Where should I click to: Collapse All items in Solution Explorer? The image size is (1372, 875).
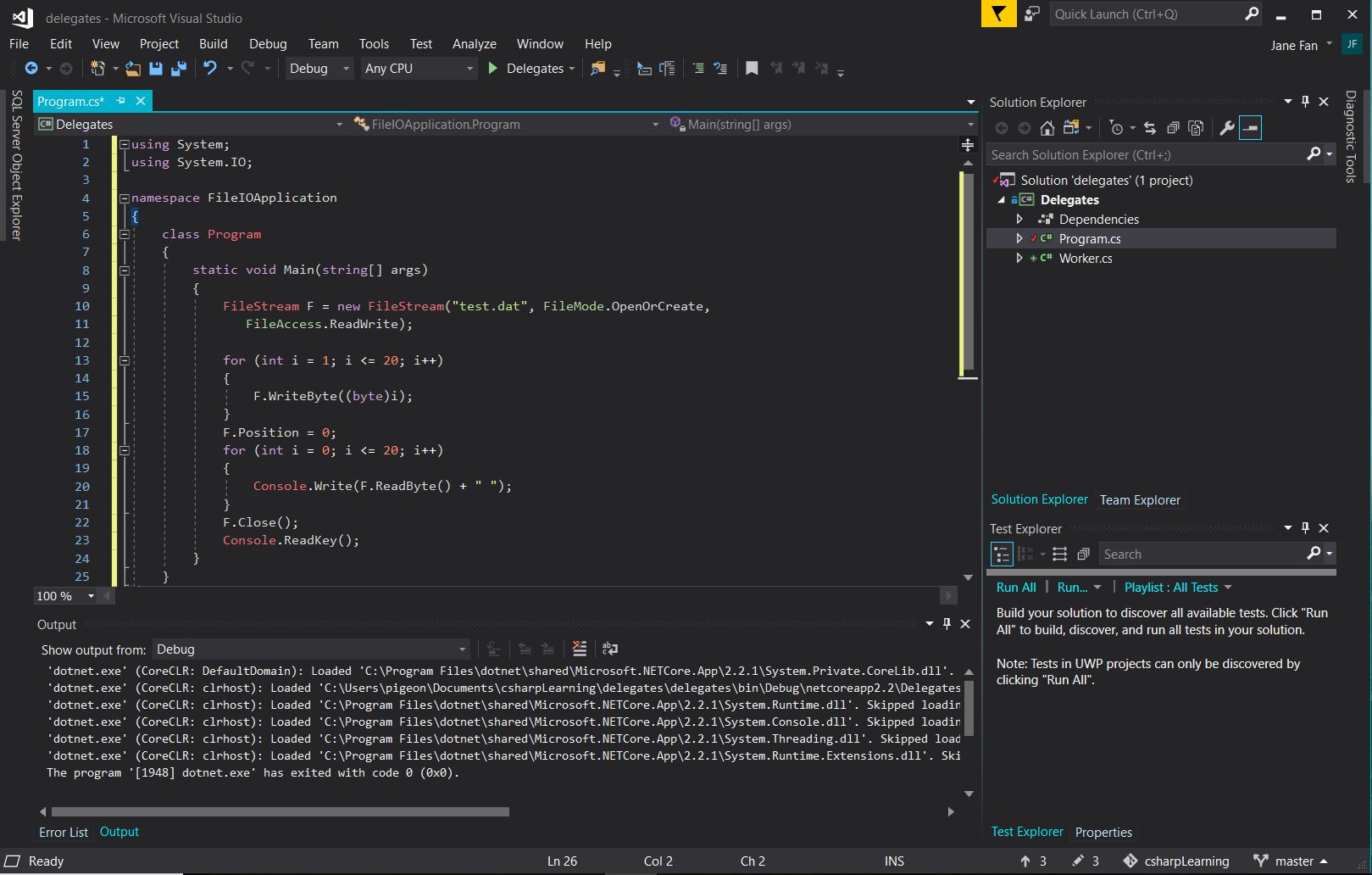tap(1173, 127)
